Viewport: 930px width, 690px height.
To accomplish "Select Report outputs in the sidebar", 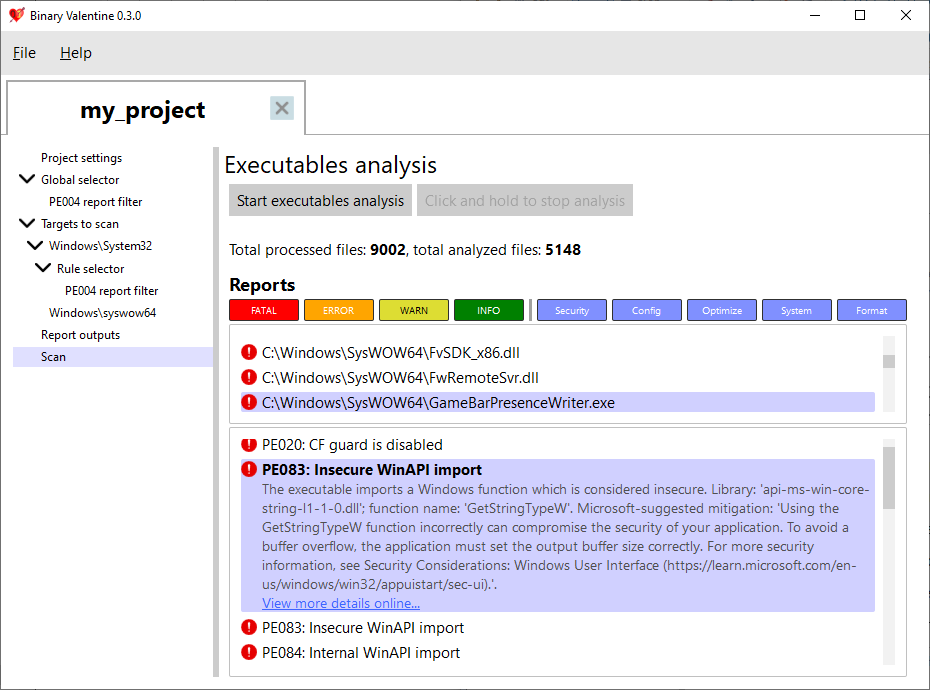I will (80, 335).
